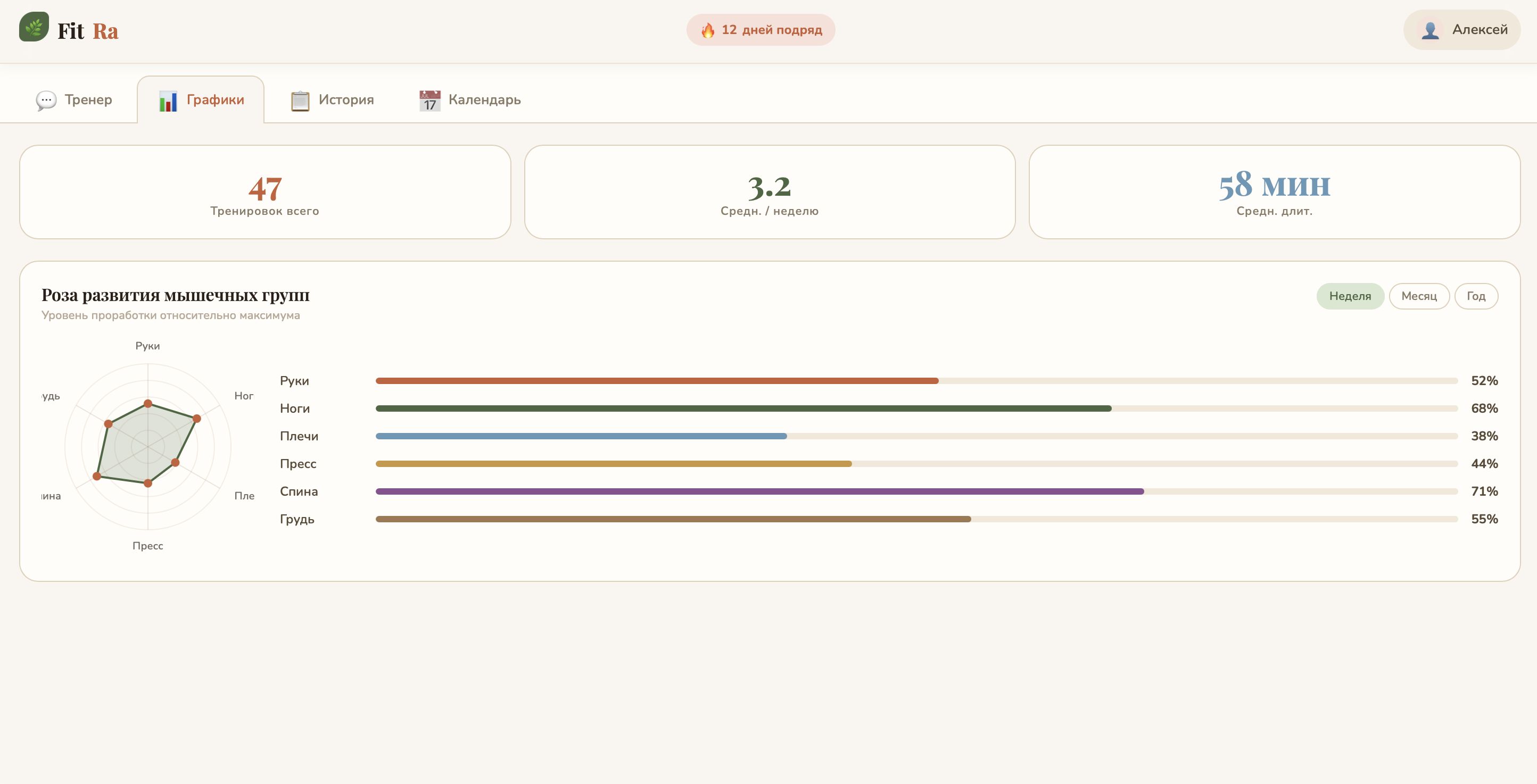Click the Плечи progress bar
Screen dimensions: 1537x784
click(x=916, y=437)
